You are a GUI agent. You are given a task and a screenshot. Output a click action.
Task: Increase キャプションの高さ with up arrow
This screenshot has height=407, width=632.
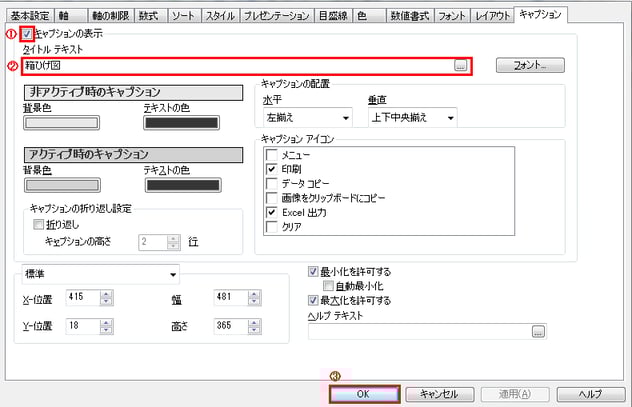[x=173, y=239]
